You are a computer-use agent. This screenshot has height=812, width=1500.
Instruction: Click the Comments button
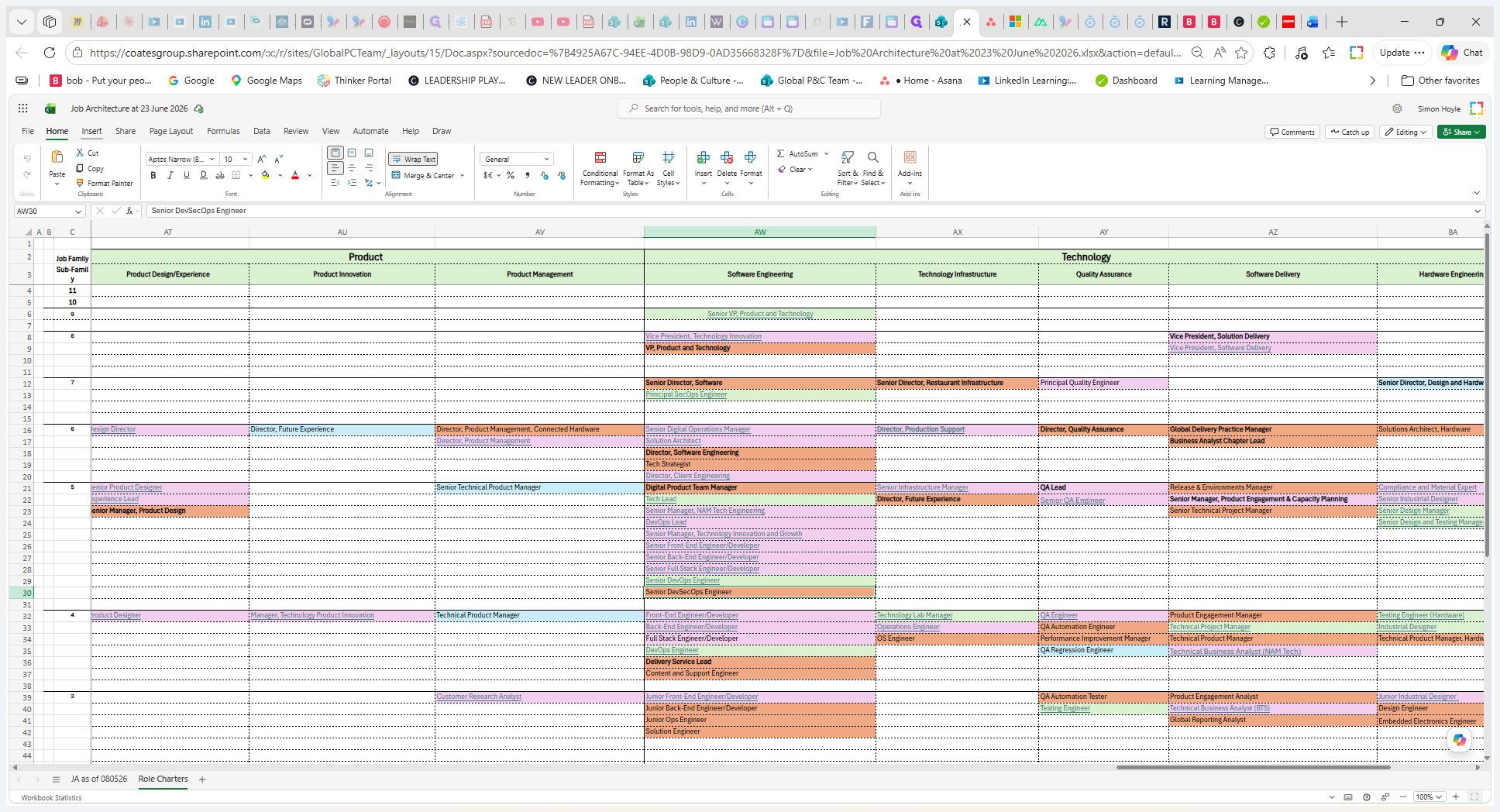click(1292, 132)
